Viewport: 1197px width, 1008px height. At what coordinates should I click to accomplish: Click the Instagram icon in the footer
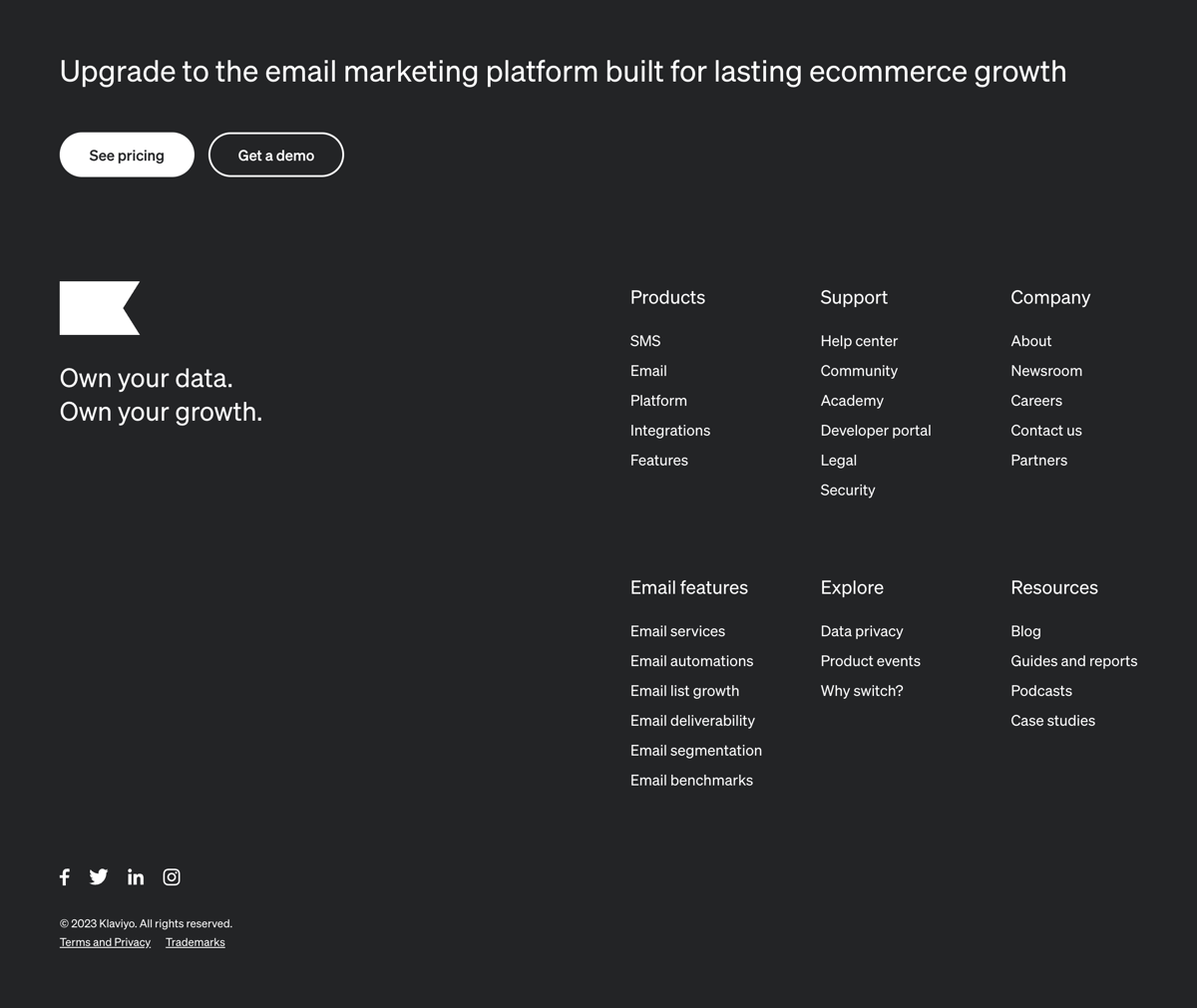pos(171,876)
